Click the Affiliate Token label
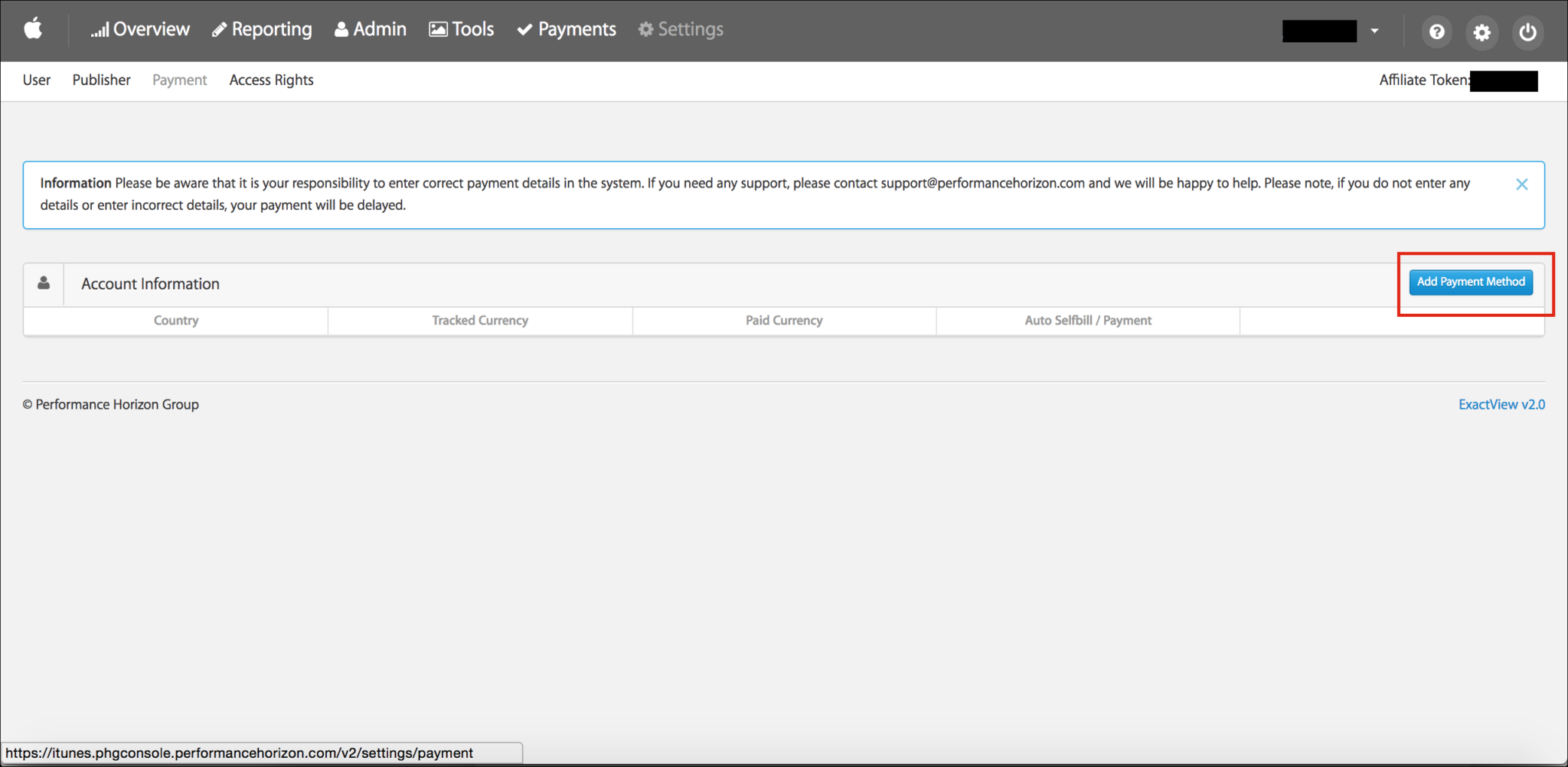The image size is (1568, 767). click(x=1425, y=80)
